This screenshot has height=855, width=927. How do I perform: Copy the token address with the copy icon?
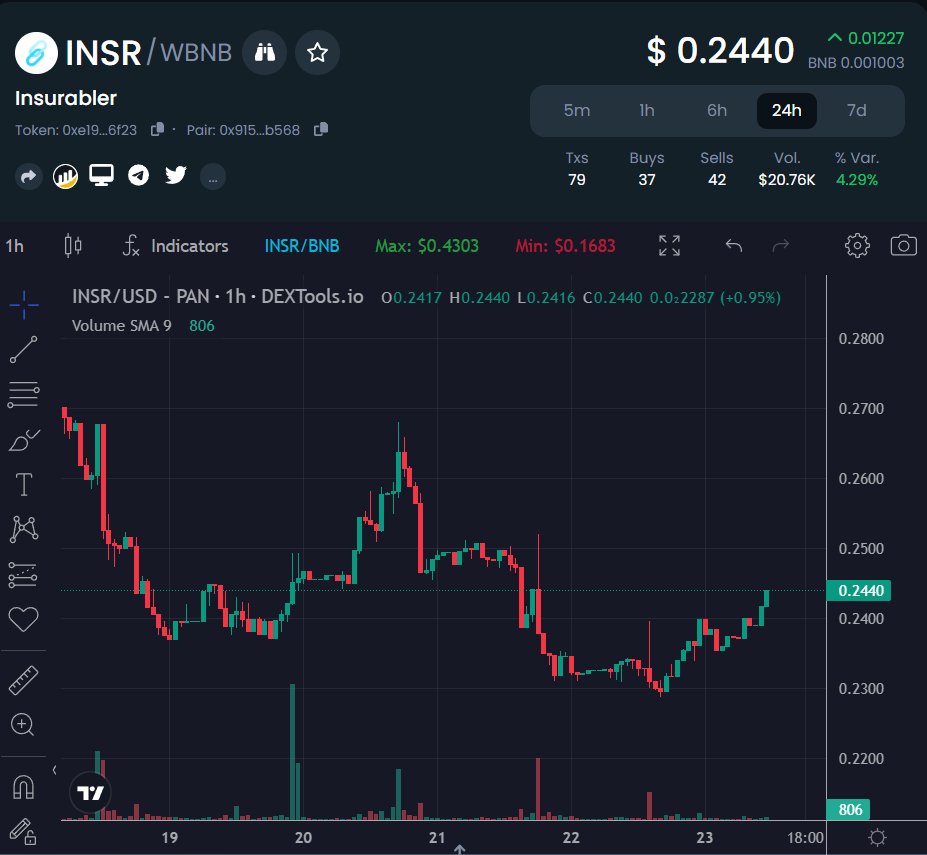click(156, 130)
